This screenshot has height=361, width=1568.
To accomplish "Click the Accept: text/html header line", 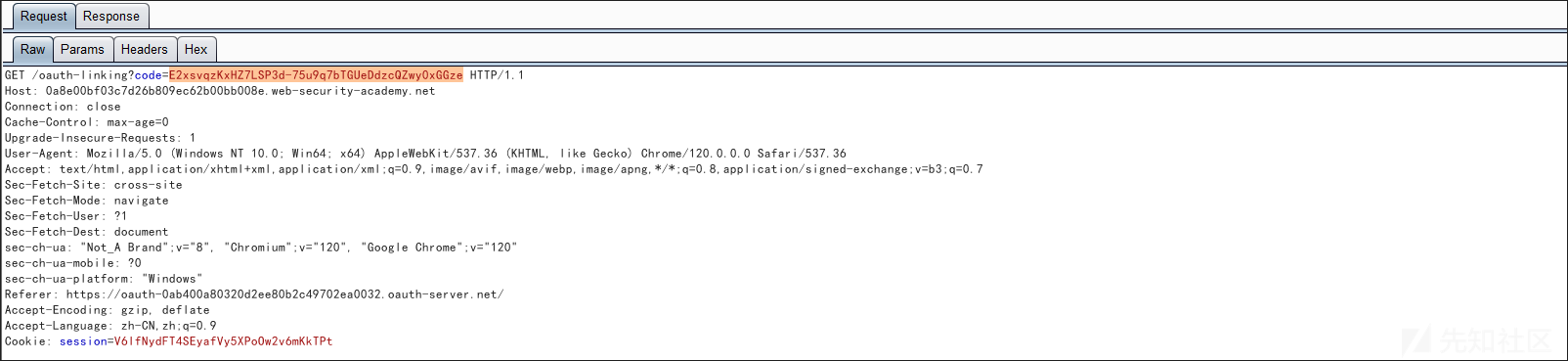I will click(x=494, y=169).
